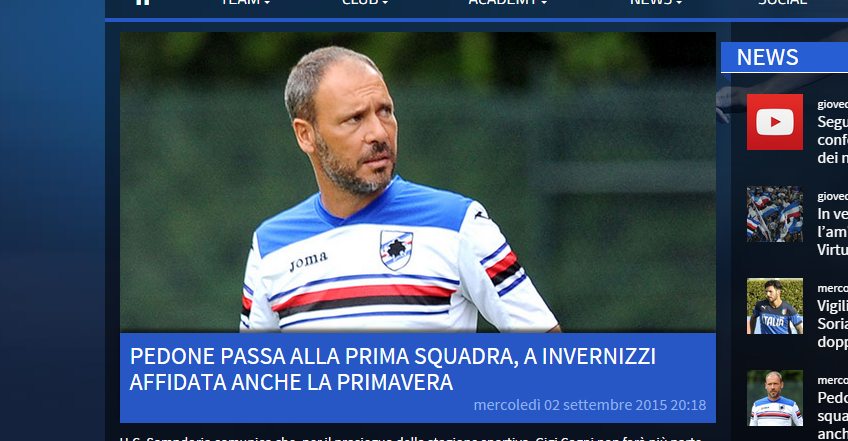This screenshot has height=441, width=848.
Task: Open the sidebar news link beginning 'Vigili'
Action: (833, 324)
